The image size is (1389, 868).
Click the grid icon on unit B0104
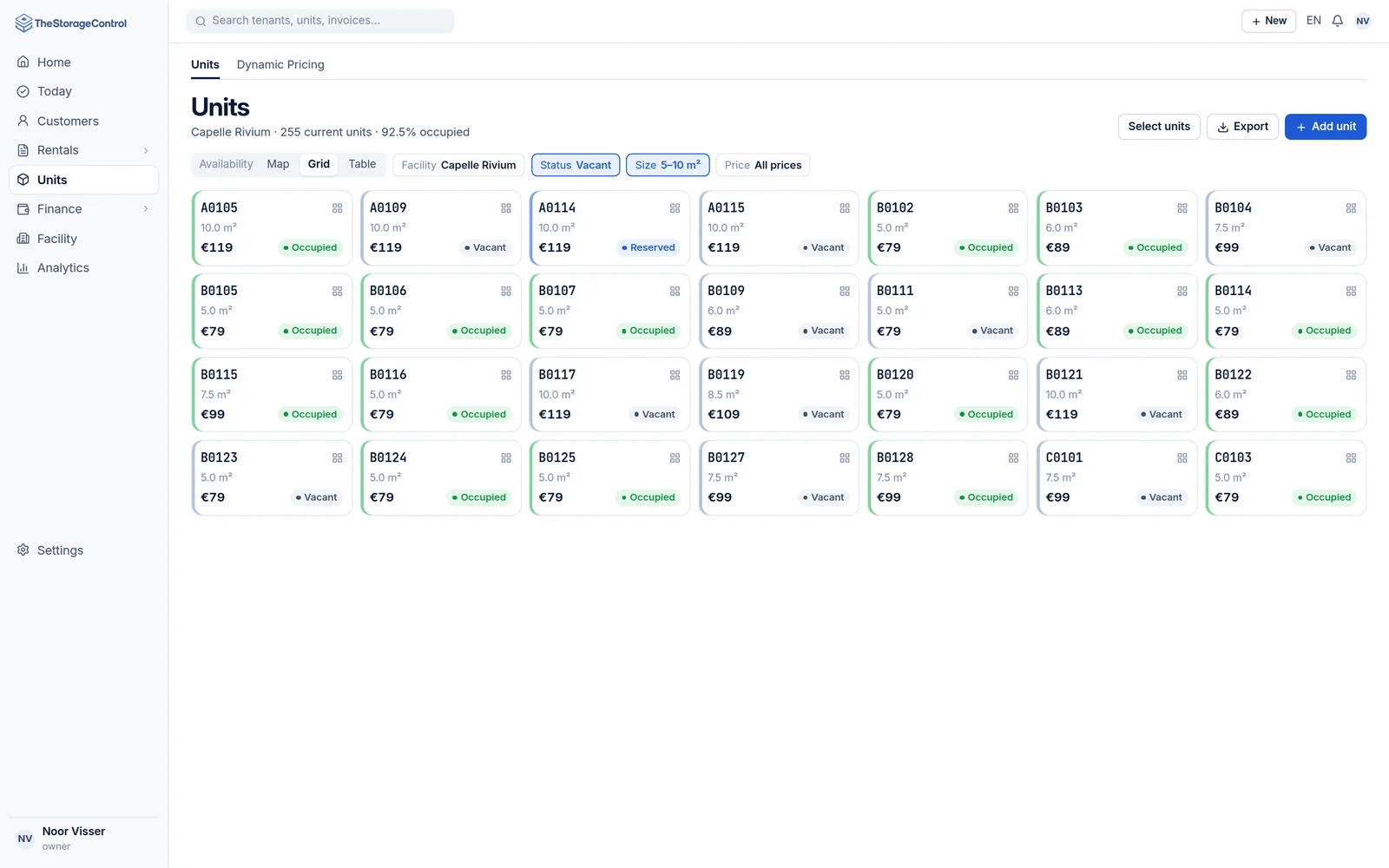[x=1351, y=208]
